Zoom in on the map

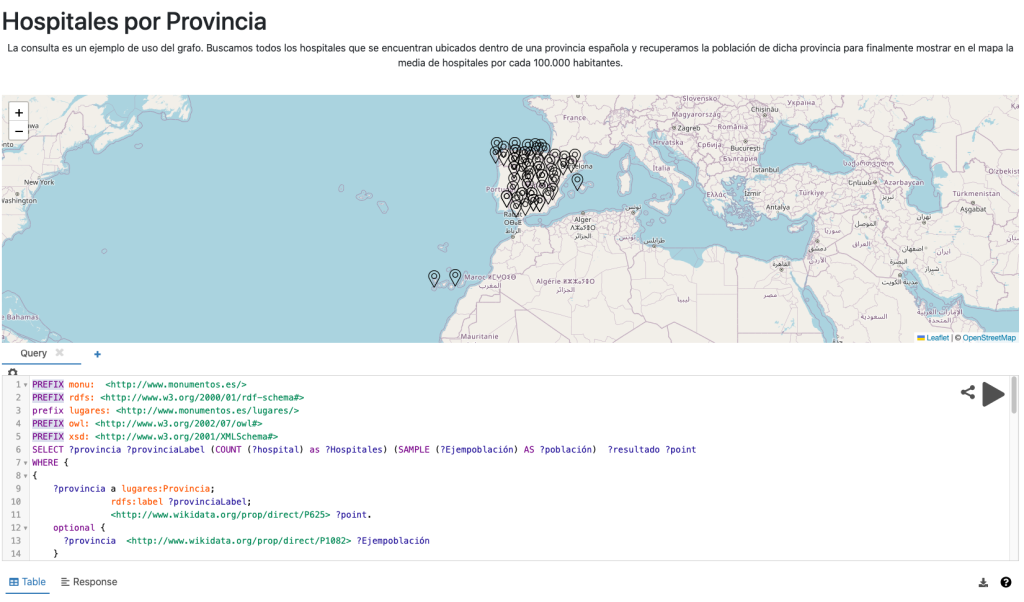[x=18, y=113]
